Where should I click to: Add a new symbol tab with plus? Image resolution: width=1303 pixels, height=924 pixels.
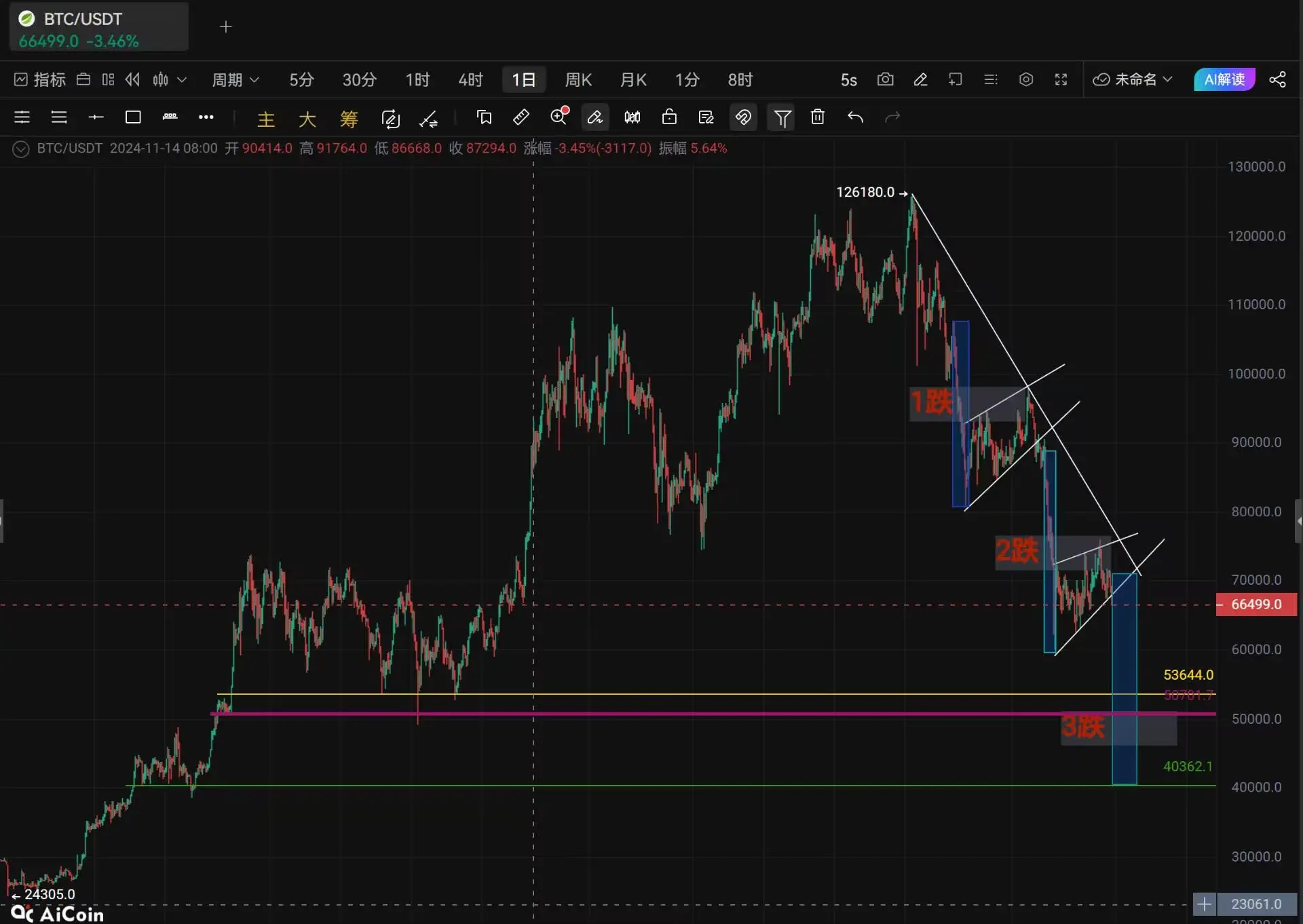pos(226,26)
